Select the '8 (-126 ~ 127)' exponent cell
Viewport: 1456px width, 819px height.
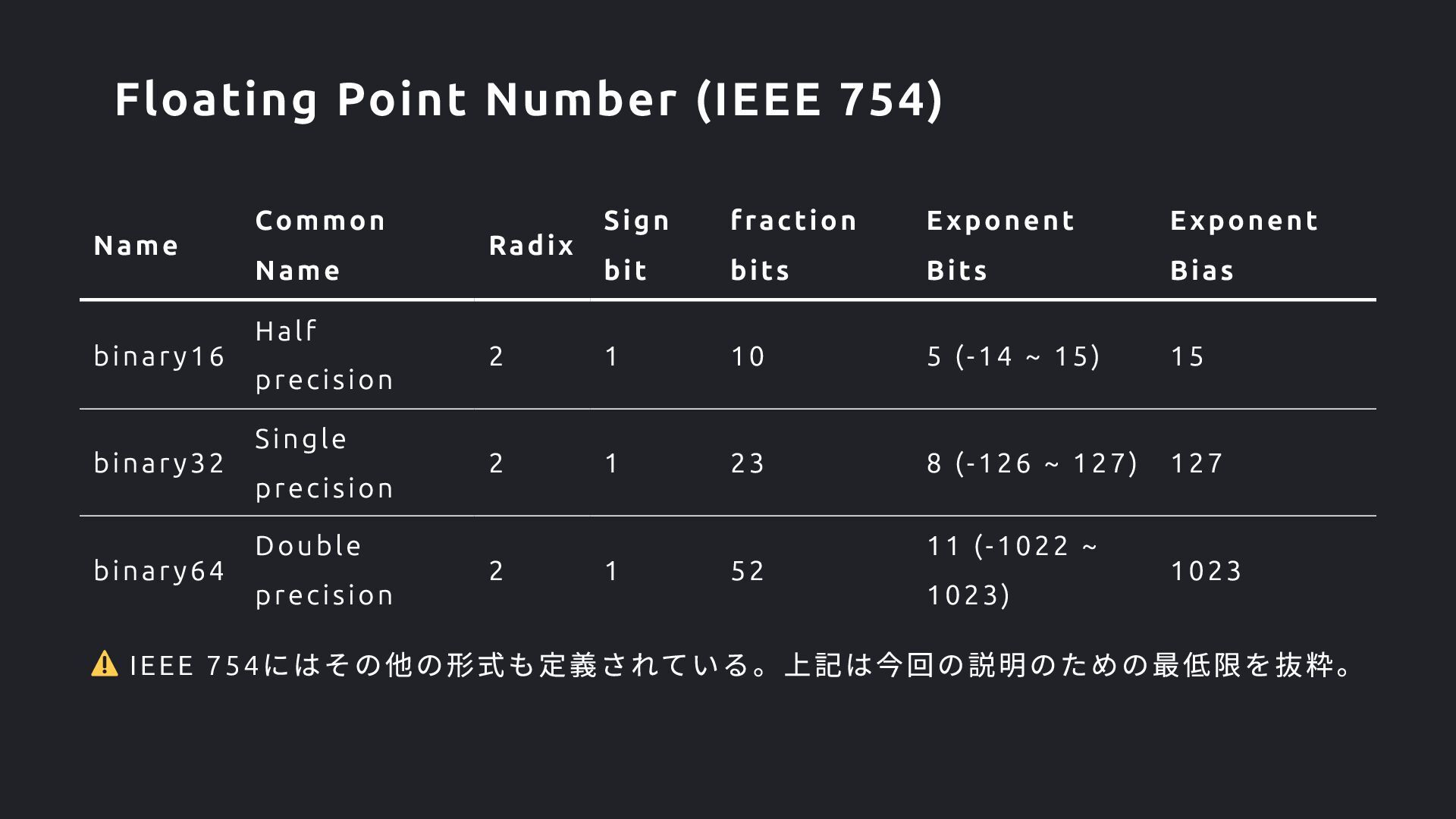pyautogui.click(x=1032, y=463)
